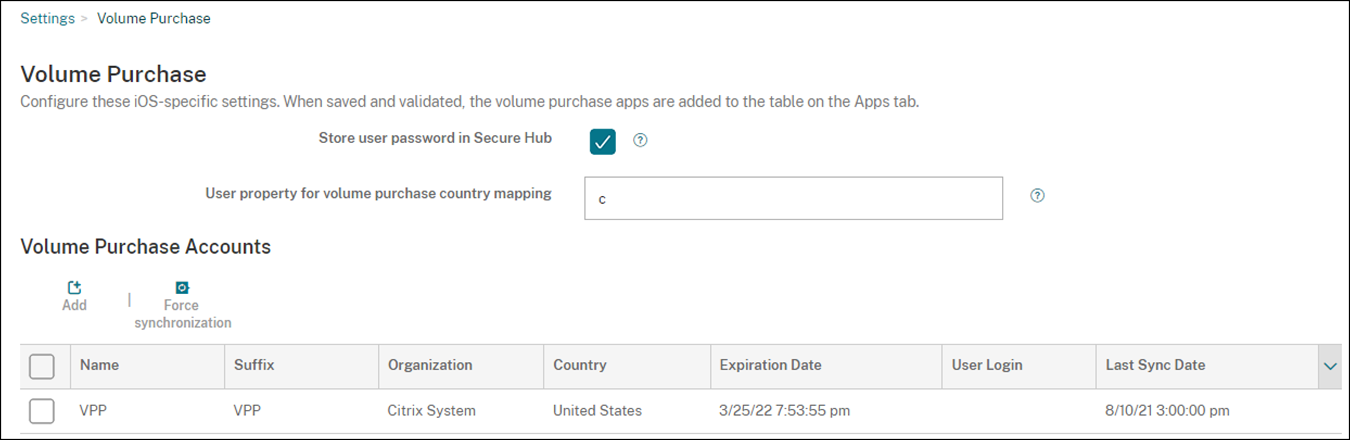Viewport: 1350px width, 440px height.
Task: Select the VPP account name cell
Action: point(93,410)
